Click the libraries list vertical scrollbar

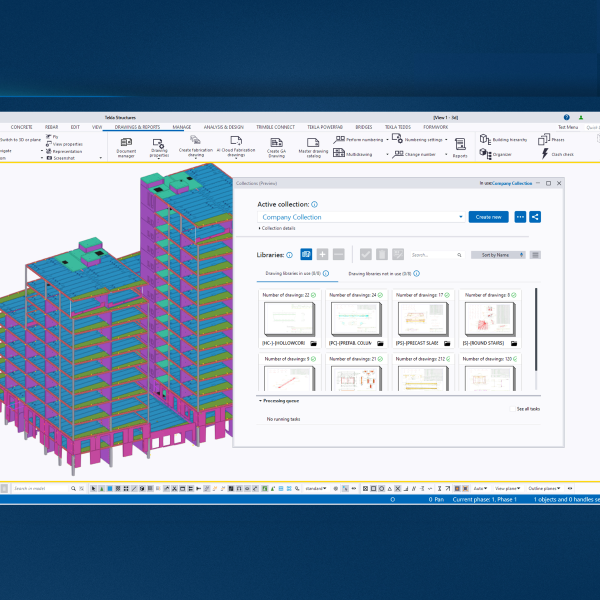(536, 329)
